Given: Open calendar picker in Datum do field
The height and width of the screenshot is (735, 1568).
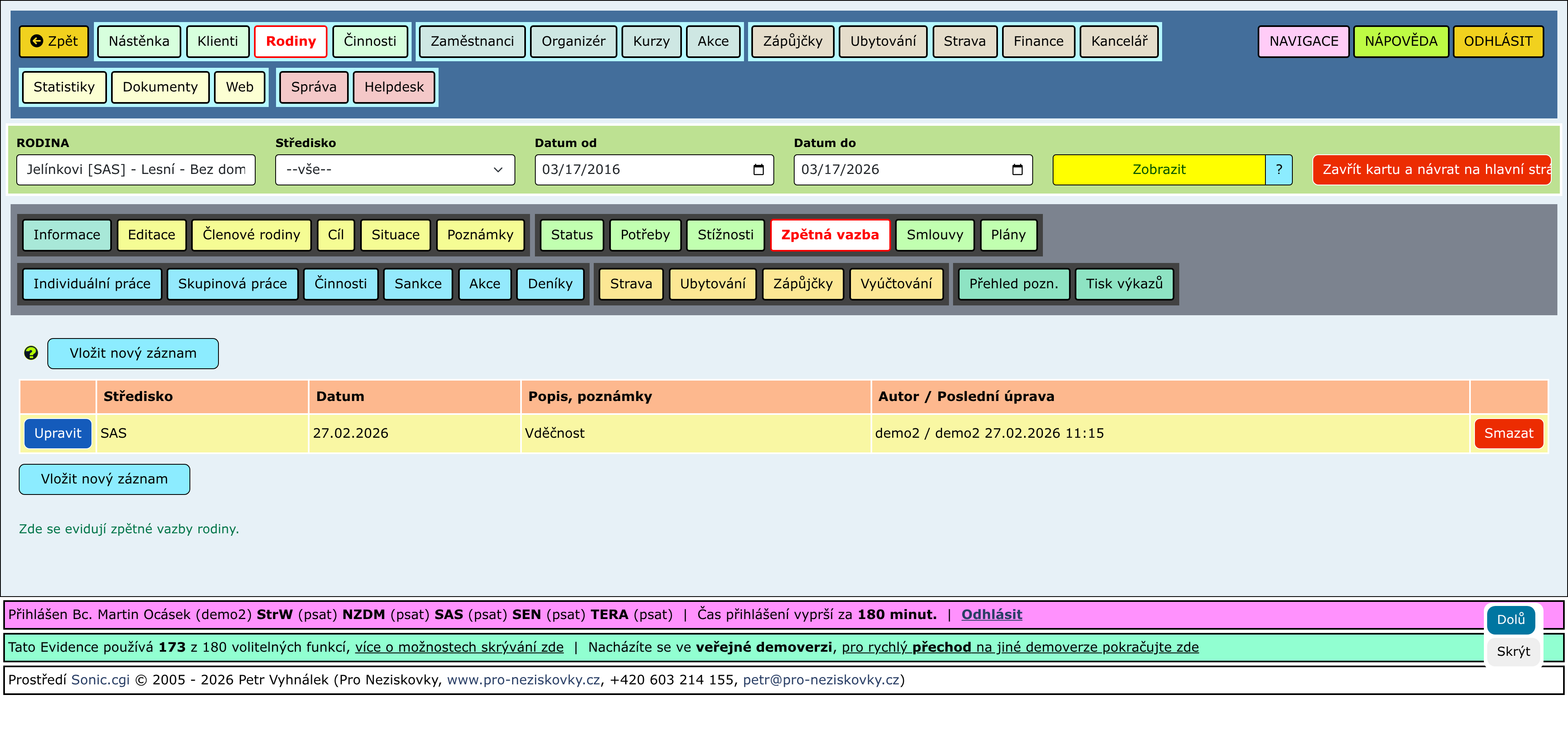Looking at the screenshot, I should pyautogui.click(x=1016, y=170).
